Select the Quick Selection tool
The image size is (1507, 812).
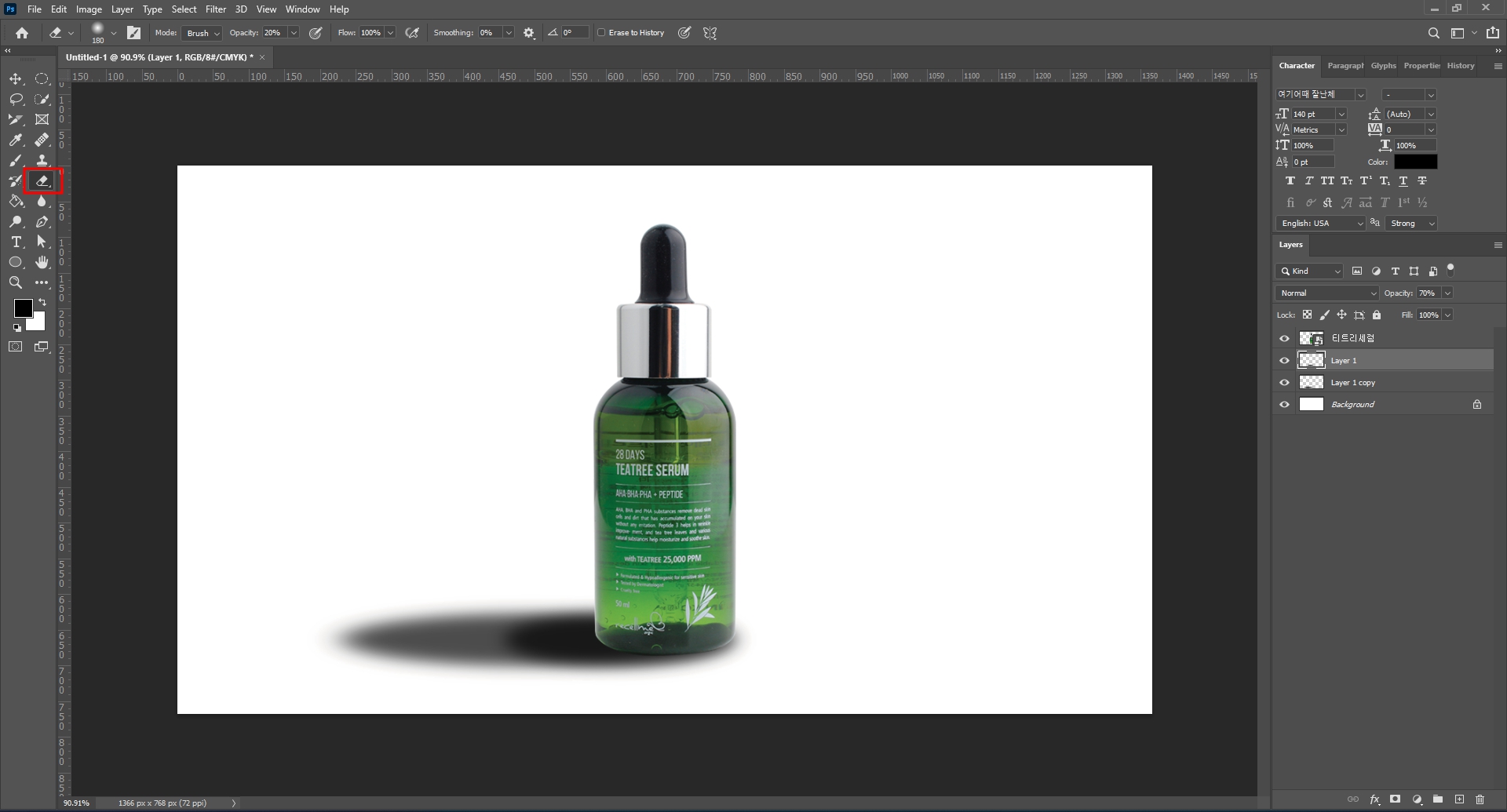[42, 100]
